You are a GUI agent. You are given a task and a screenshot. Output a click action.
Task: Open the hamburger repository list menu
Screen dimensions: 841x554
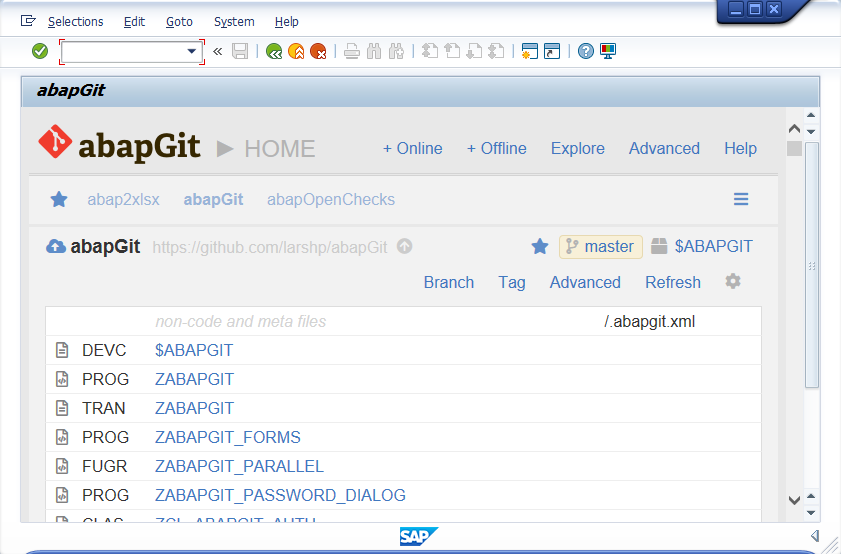pyautogui.click(x=741, y=199)
